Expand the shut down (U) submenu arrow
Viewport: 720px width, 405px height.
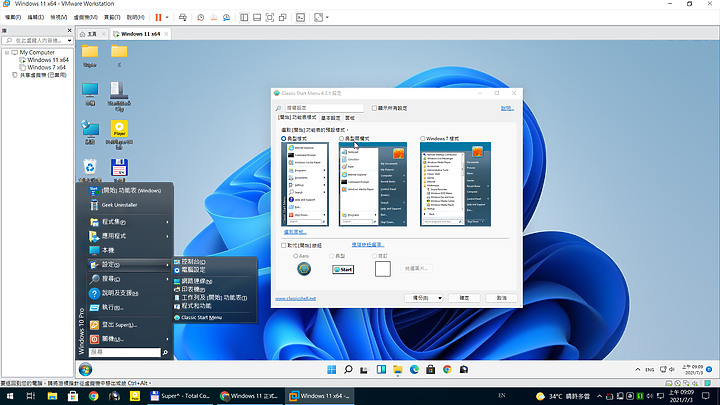(x=167, y=339)
